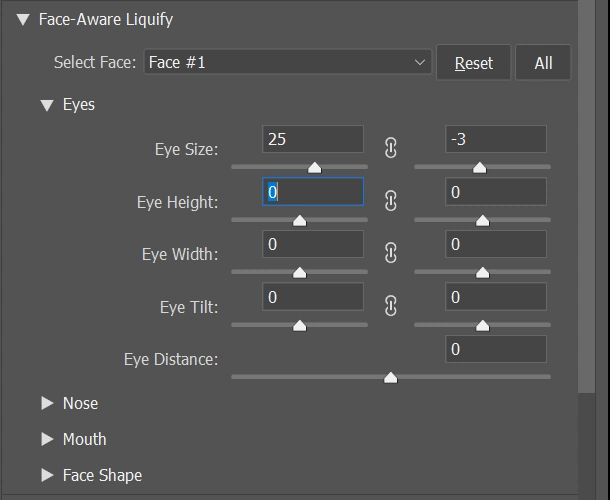Click the right Eye Height slider handle
The width and height of the screenshot is (610, 500).
pyautogui.click(x=482, y=221)
